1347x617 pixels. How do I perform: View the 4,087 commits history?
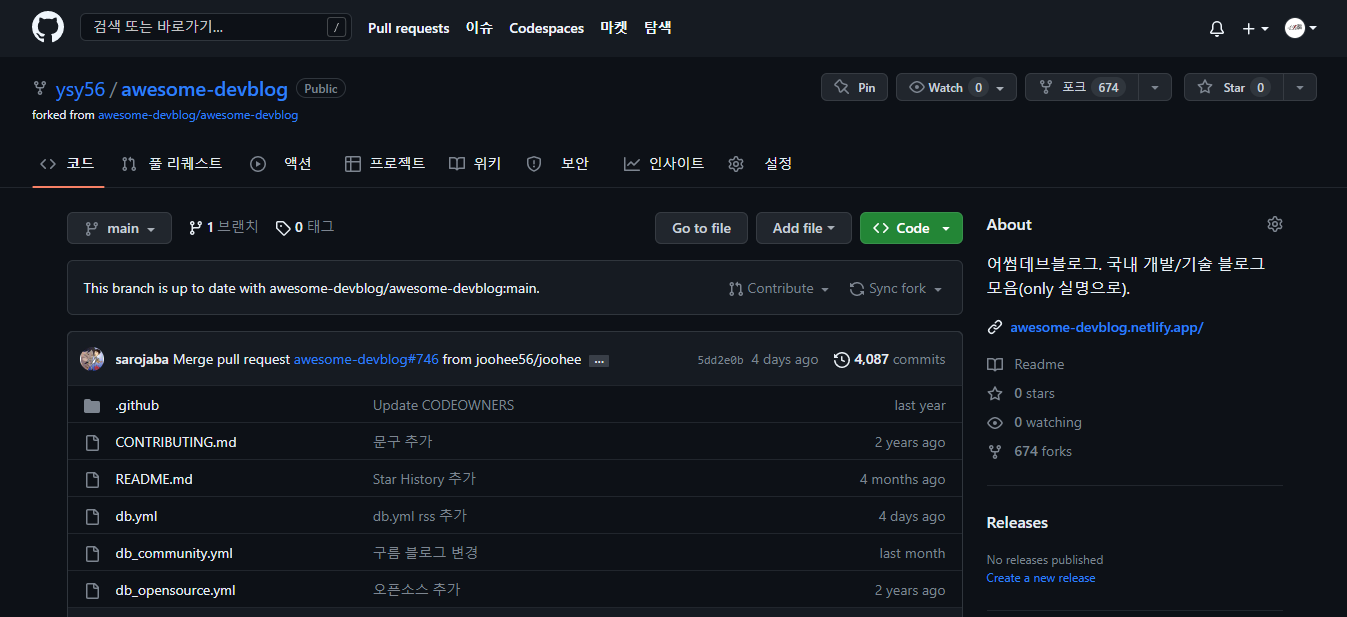pyautogui.click(x=889, y=359)
